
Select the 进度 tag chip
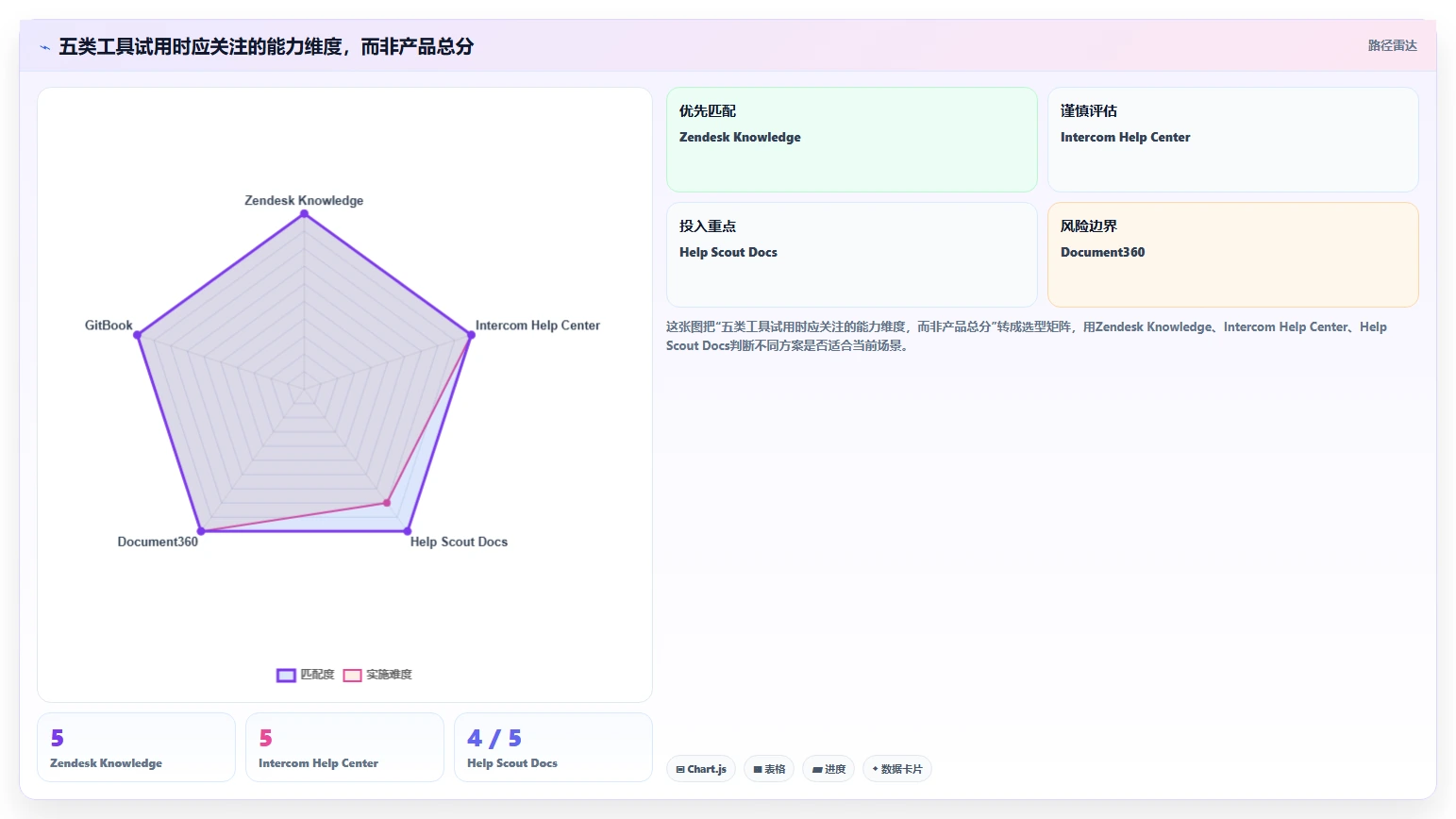pos(828,769)
